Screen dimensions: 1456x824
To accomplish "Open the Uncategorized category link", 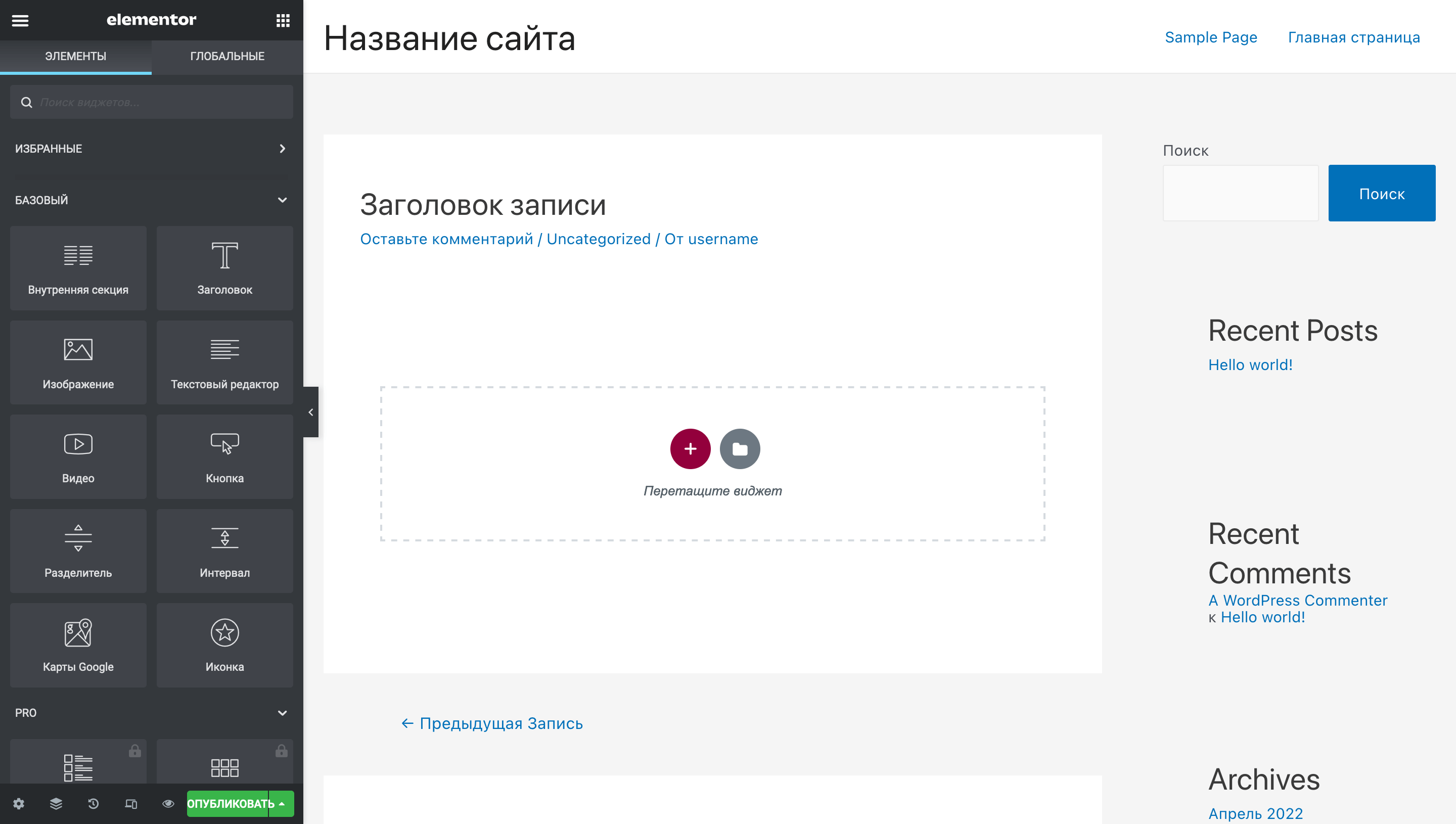I will (x=599, y=240).
